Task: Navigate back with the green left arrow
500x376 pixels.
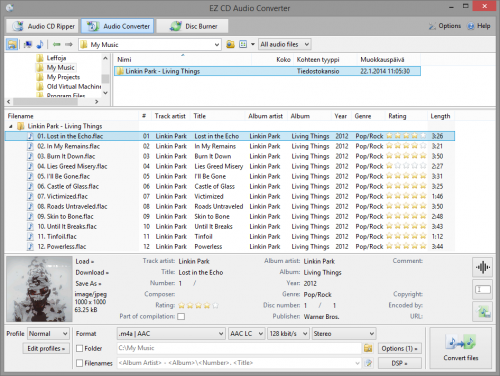Action: tap(57, 44)
